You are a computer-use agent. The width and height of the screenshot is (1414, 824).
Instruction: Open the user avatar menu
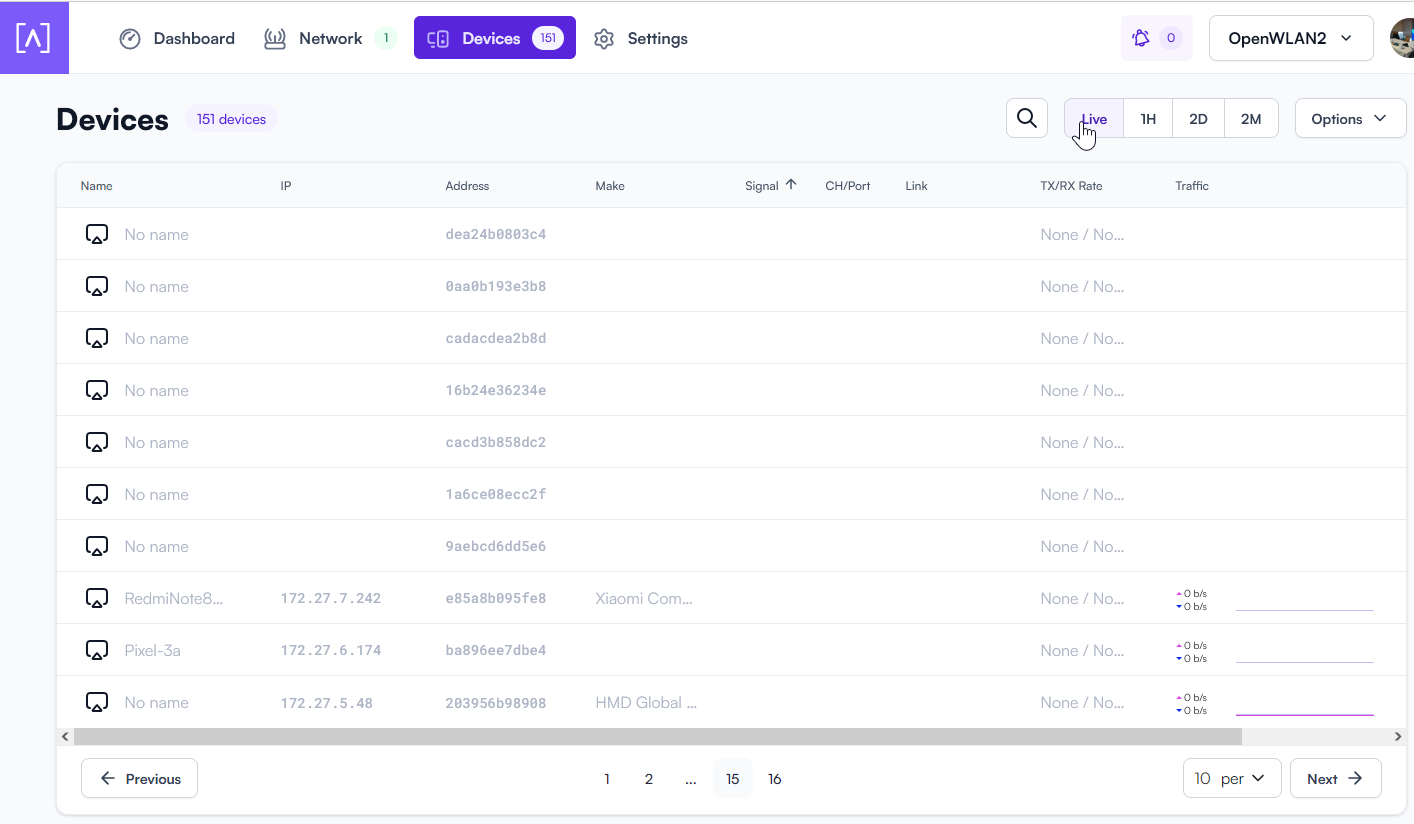tap(1402, 38)
